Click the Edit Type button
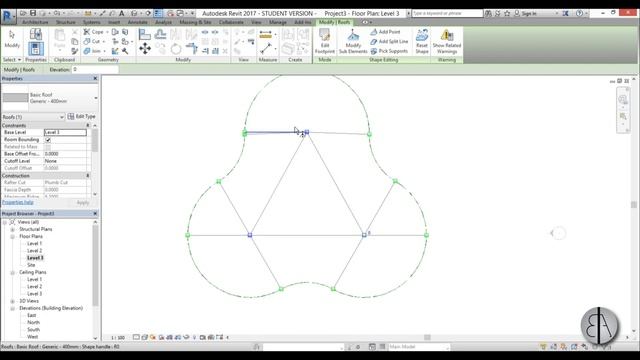The height and width of the screenshot is (360, 640). pyautogui.click(x=82, y=116)
